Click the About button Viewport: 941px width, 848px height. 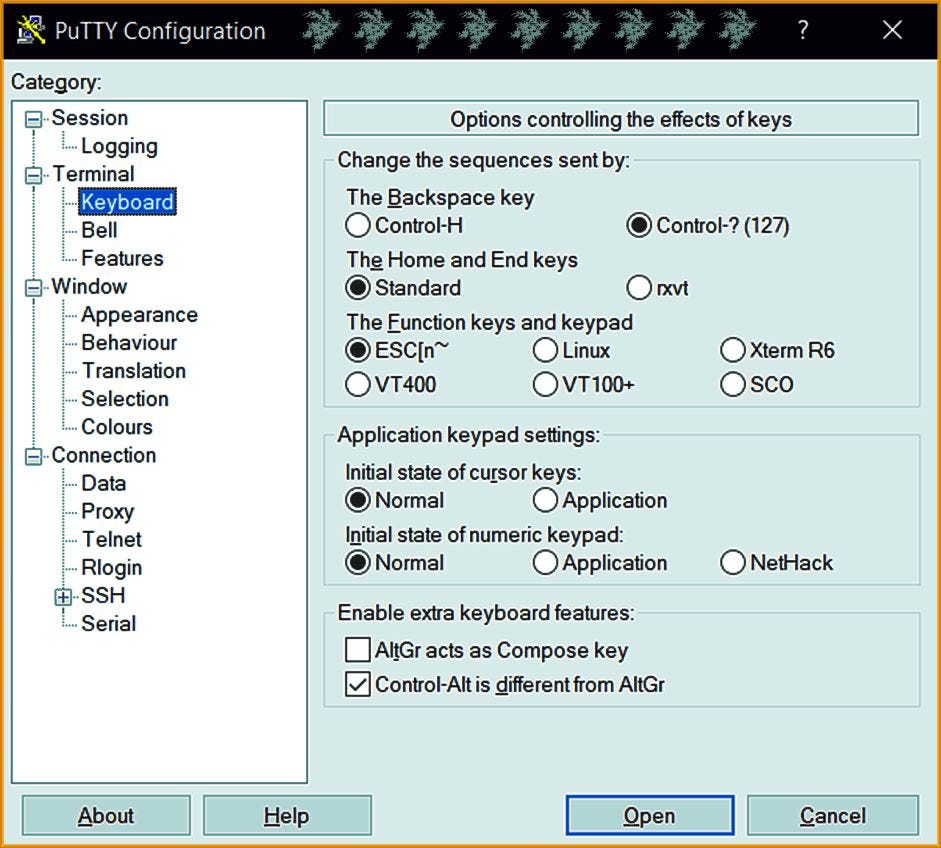click(x=105, y=814)
